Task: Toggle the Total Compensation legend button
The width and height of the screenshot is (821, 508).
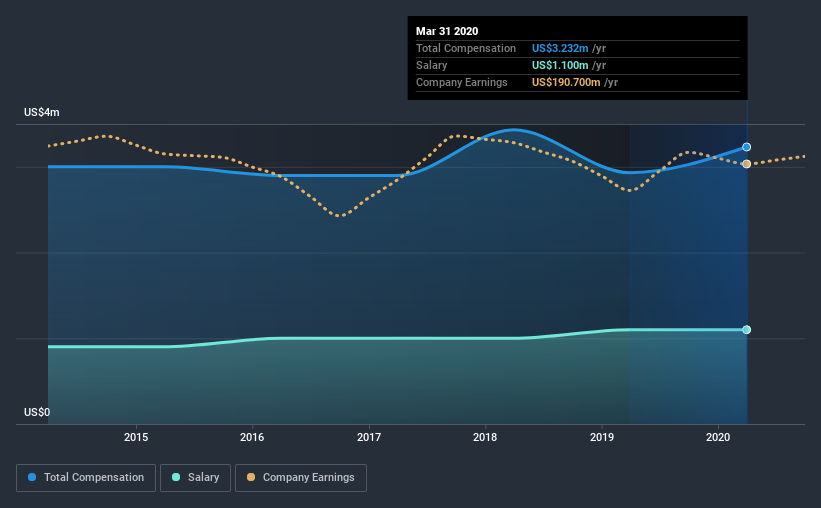Action: (x=86, y=478)
